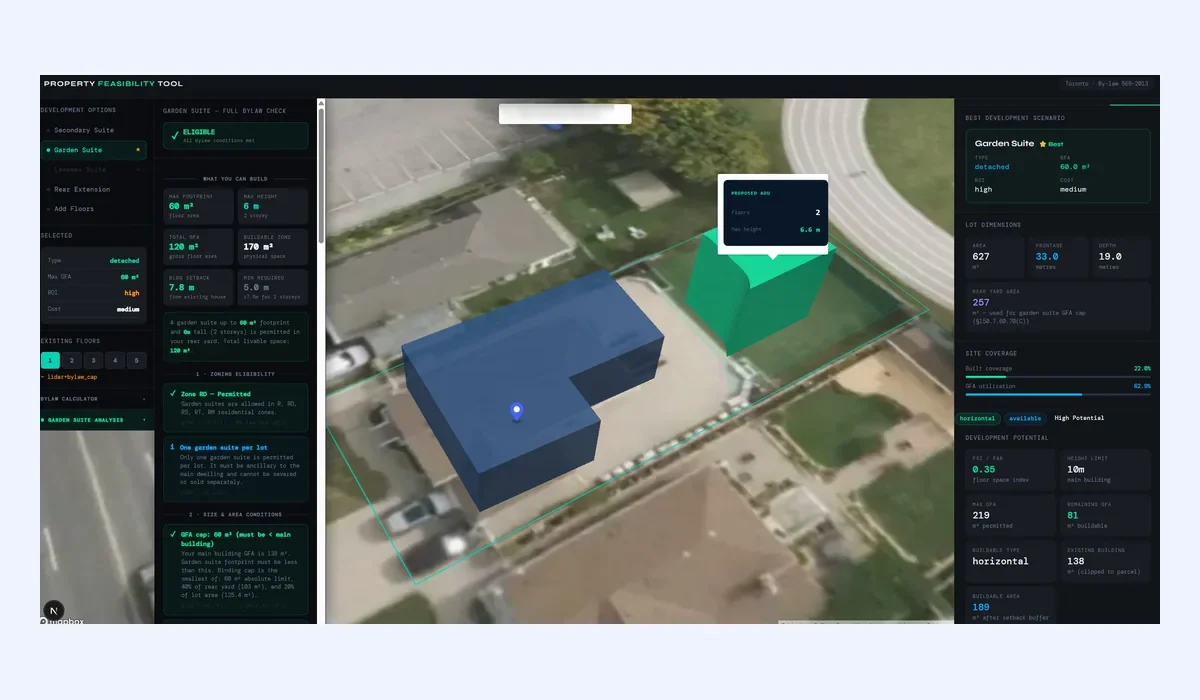This screenshot has height=700, width=1200.
Task: Click the Zone RD – Permitted card
Action: (236, 407)
